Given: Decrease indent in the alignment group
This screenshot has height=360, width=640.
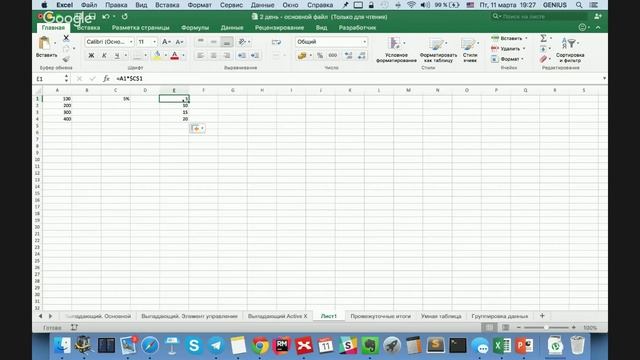Looking at the screenshot, I should pos(242,56).
